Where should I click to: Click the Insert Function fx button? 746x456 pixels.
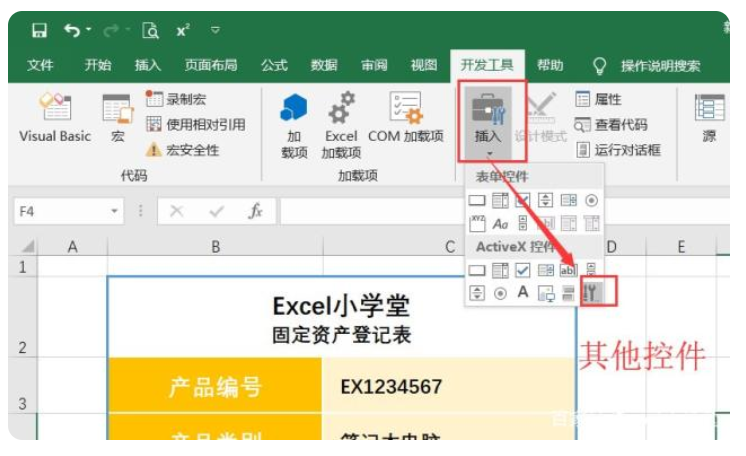tap(255, 210)
